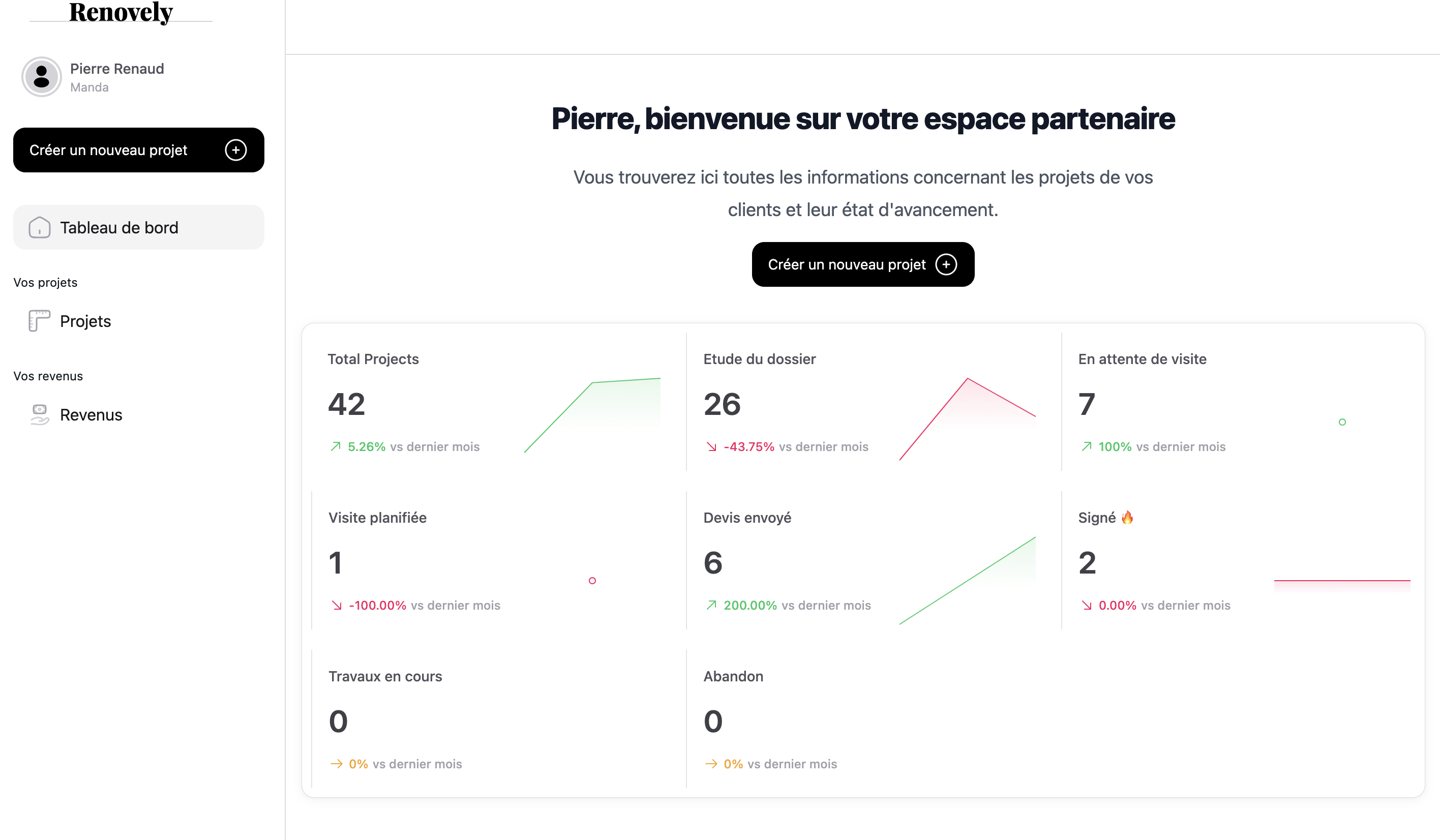Open the Projets sidebar menu item
1440x840 pixels.
tap(86, 321)
